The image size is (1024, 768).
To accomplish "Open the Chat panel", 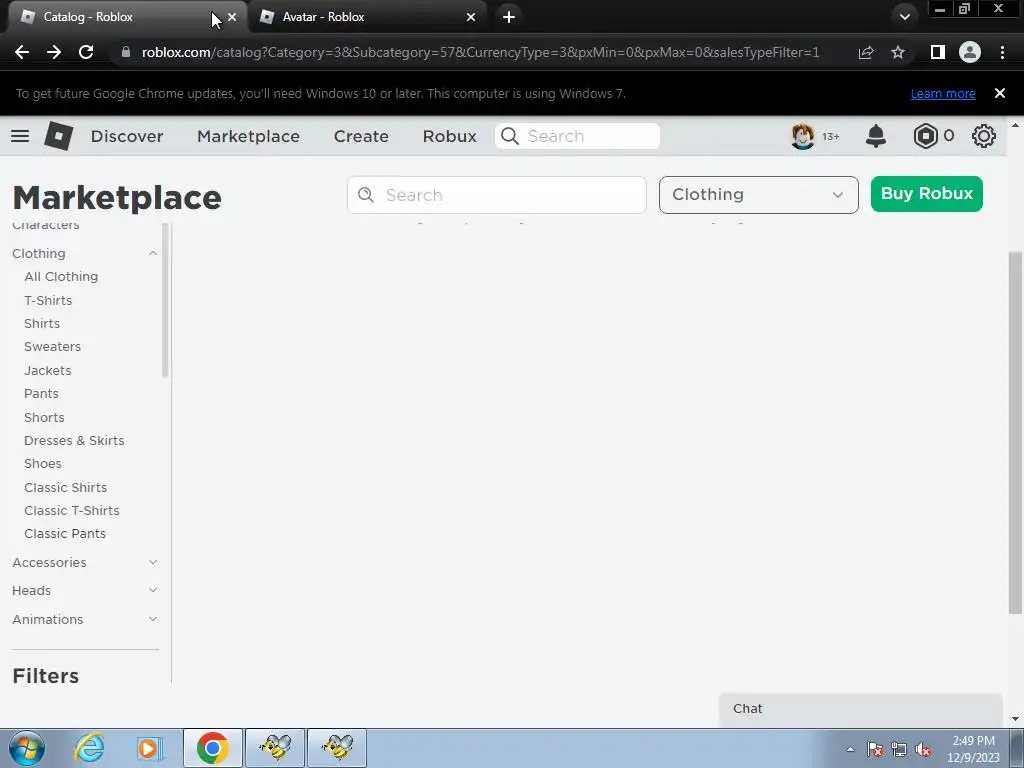I will [861, 709].
